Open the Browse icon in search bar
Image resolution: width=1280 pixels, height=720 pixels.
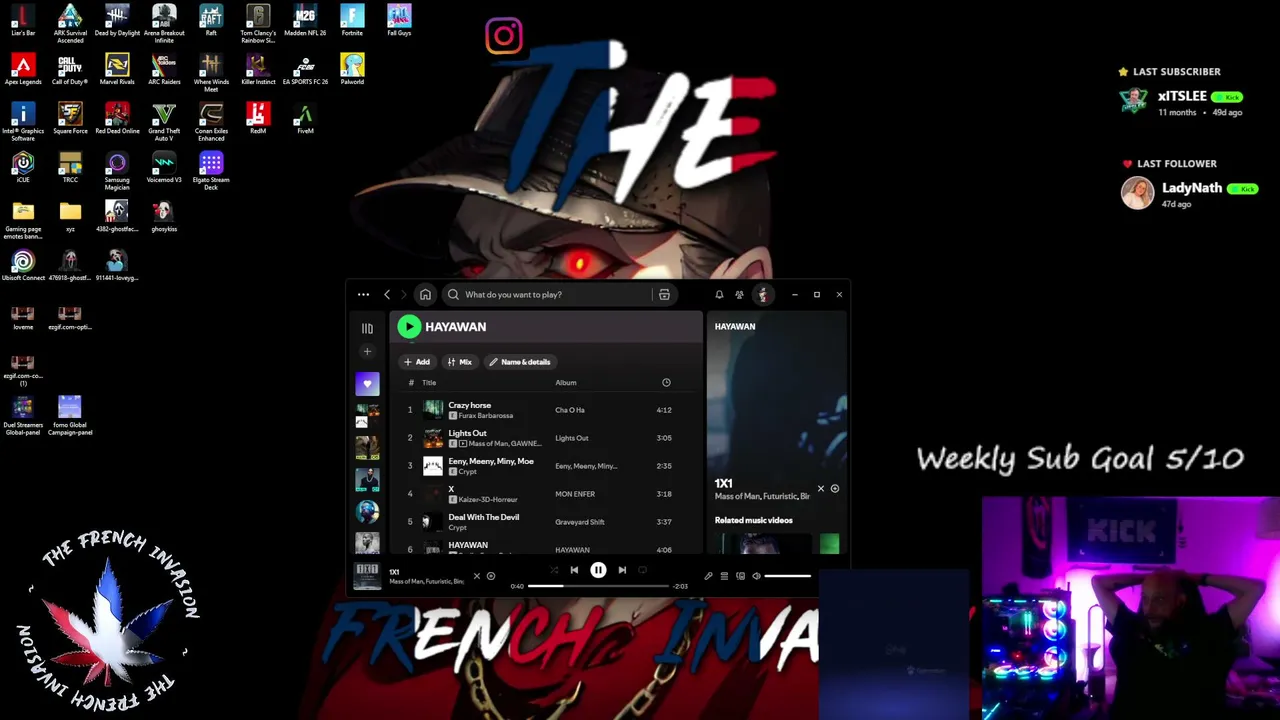[664, 295]
